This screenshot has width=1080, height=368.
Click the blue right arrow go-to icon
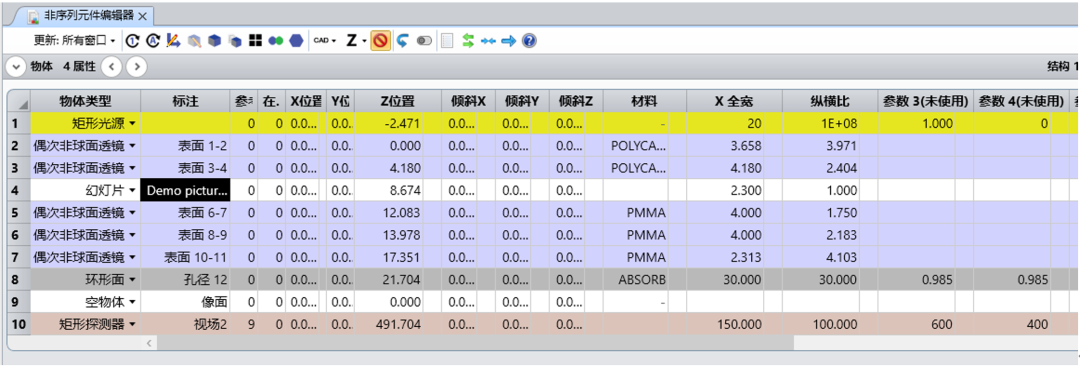point(508,41)
